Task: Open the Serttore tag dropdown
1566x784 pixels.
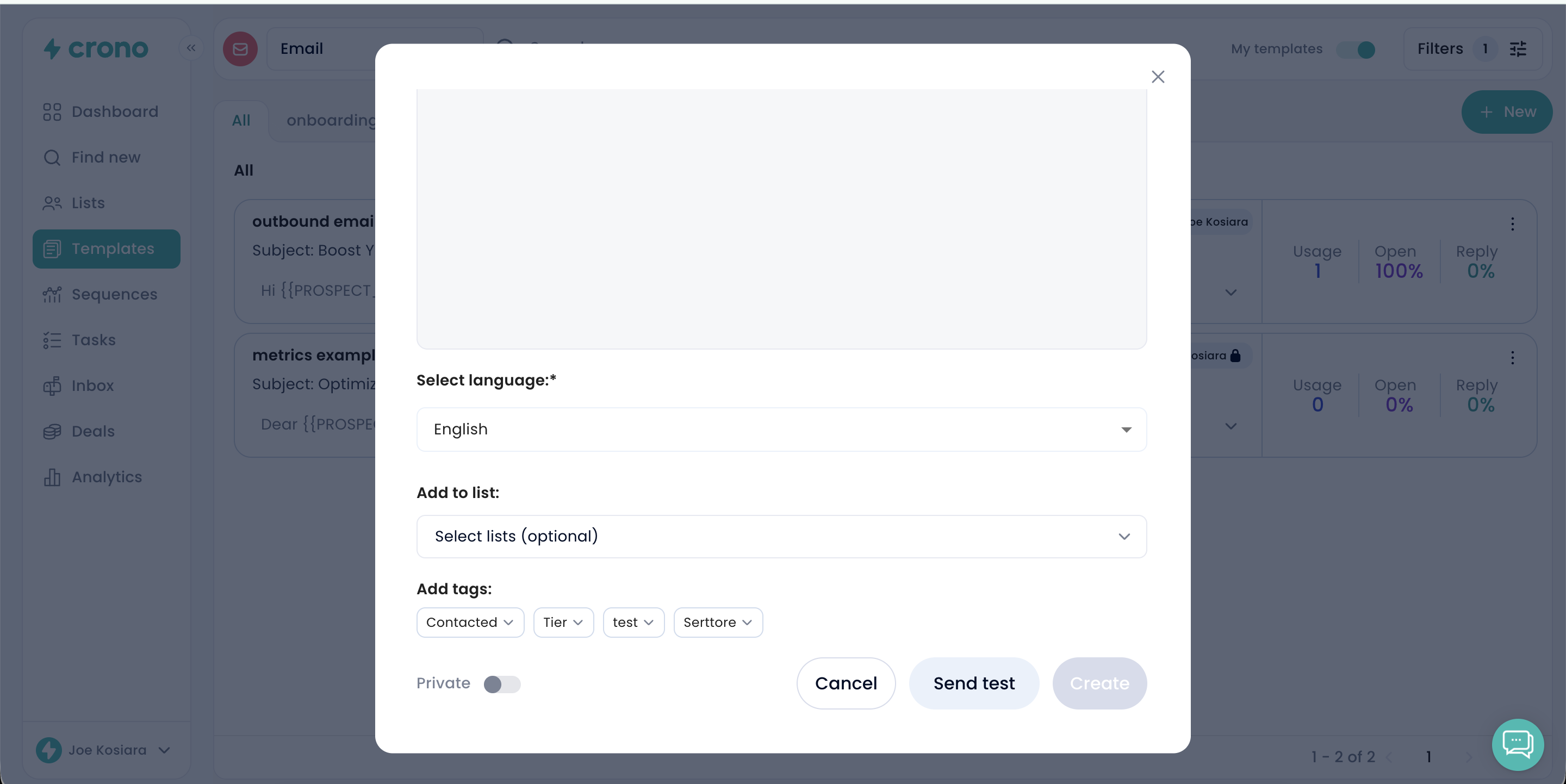Action: tap(717, 623)
